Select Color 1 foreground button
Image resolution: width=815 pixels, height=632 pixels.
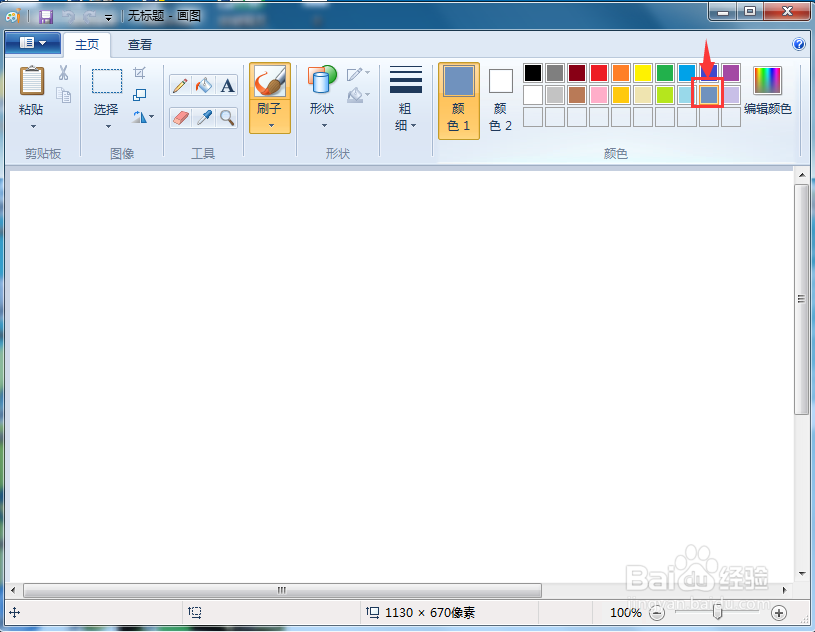[458, 101]
